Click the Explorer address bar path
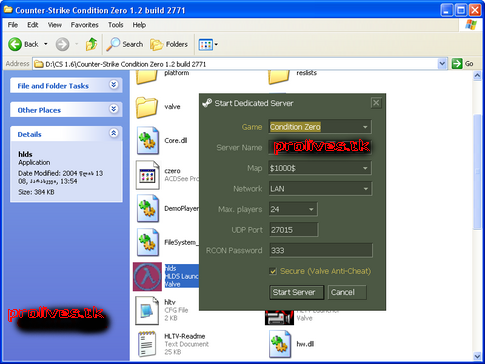Image resolution: width=485 pixels, height=364 pixels. (x=235, y=64)
